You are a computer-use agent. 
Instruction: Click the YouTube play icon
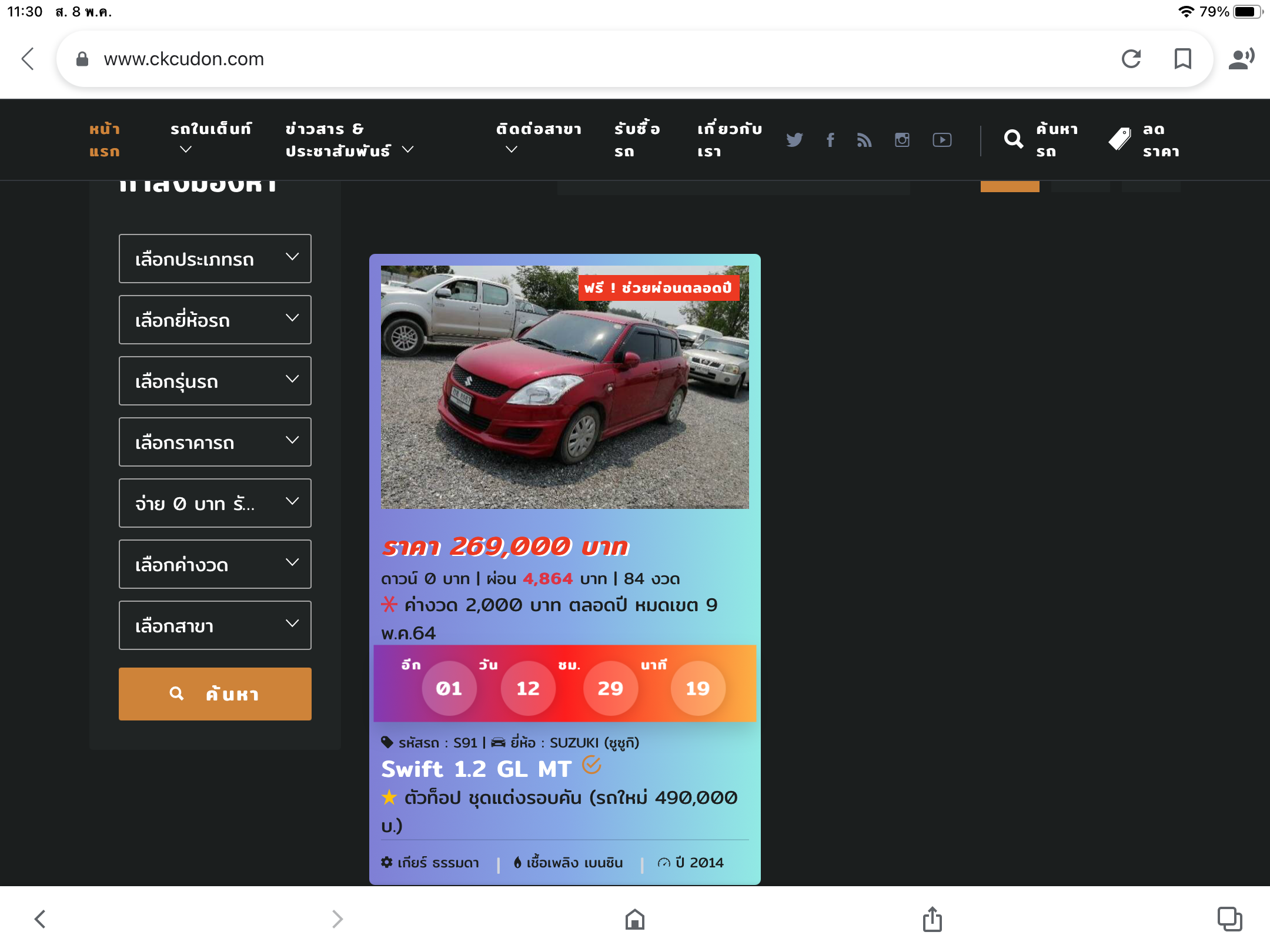[x=942, y=140]
